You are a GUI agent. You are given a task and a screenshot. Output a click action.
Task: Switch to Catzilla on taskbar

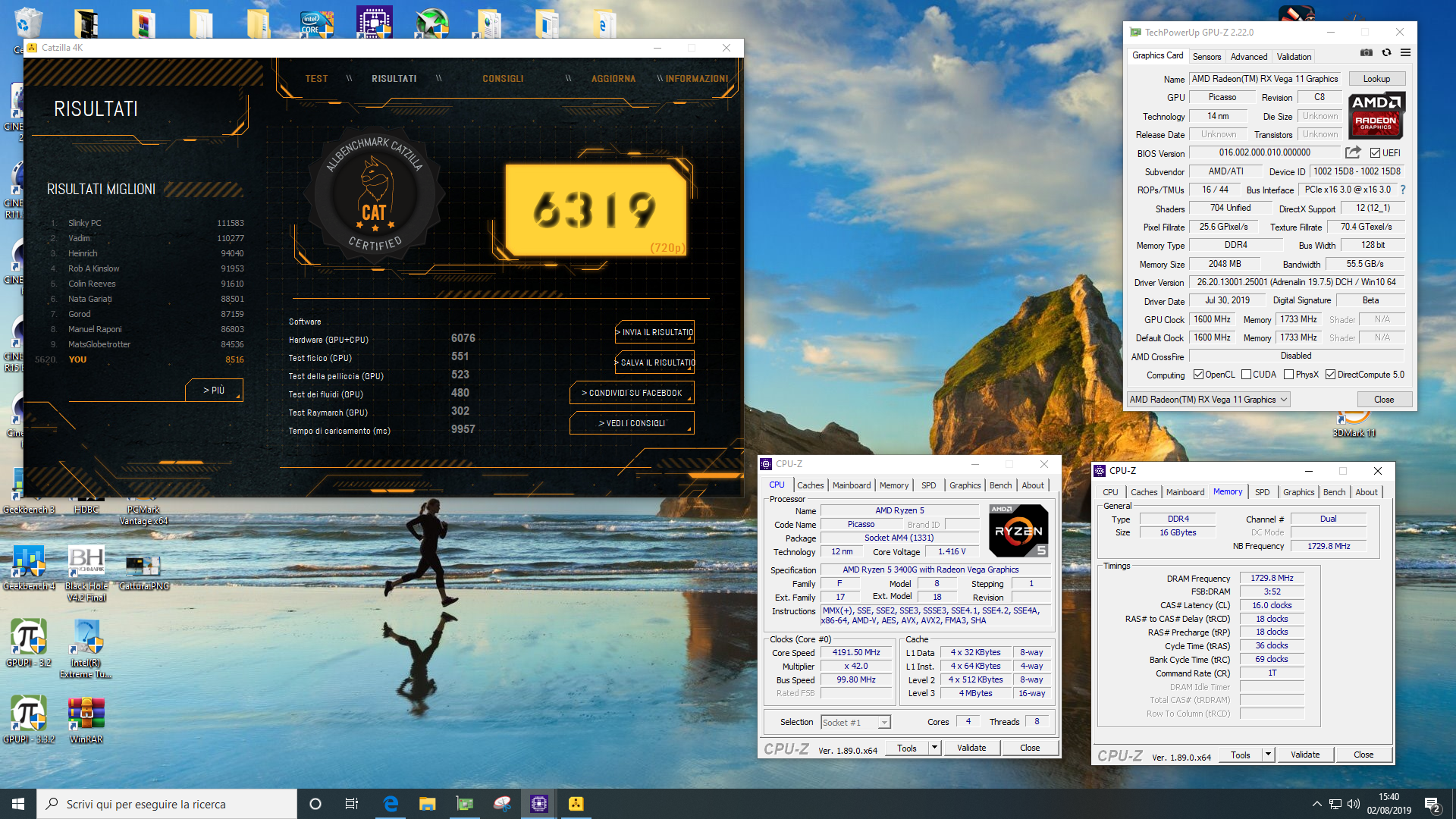pos(576,804)
